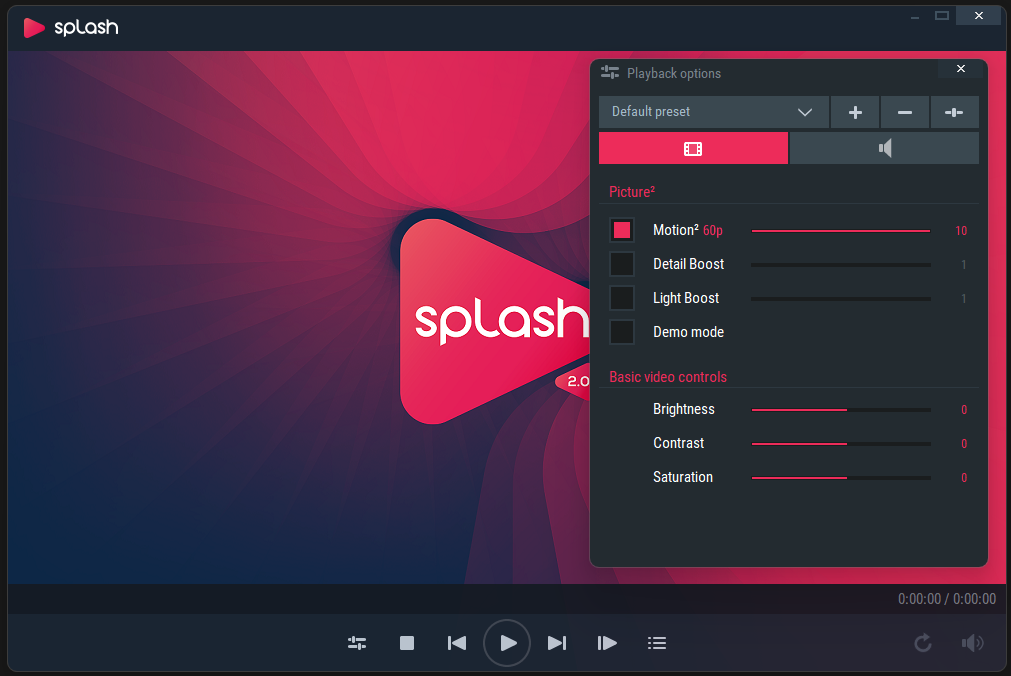
Task: Add a new preset with plus button
Action: [x=855, y=112]
